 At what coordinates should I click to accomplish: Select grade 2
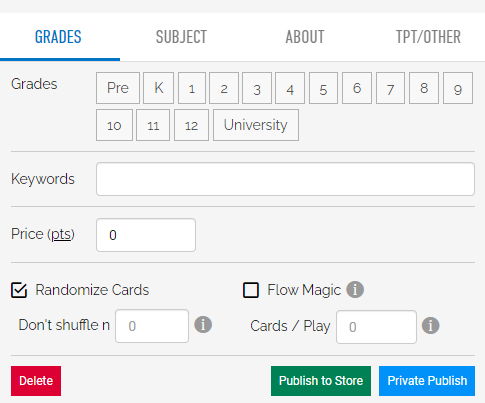click(224, 88)
